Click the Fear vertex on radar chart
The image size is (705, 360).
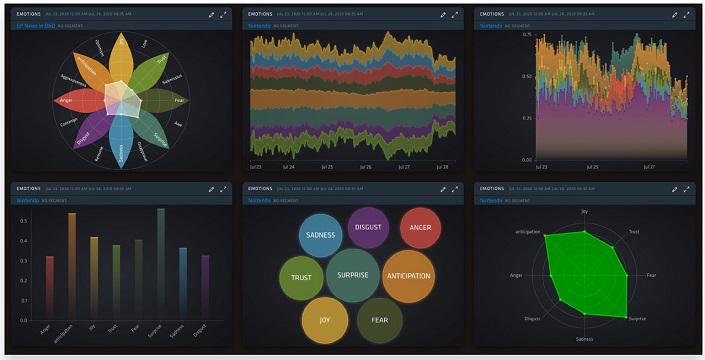[x=627, y=275]
